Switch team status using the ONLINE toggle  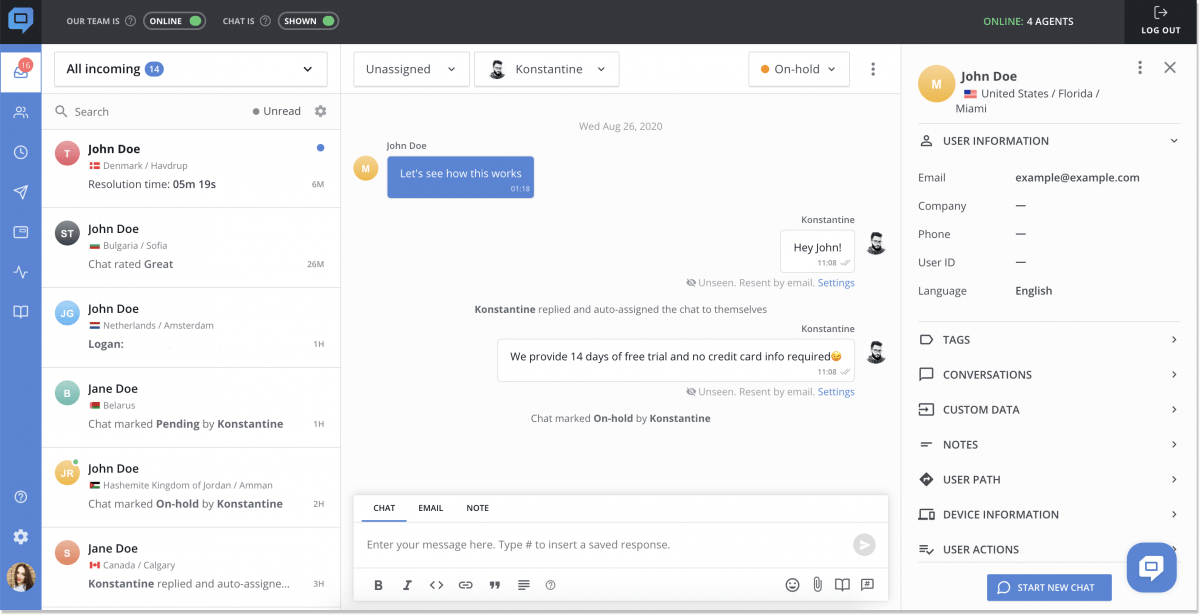174,20
